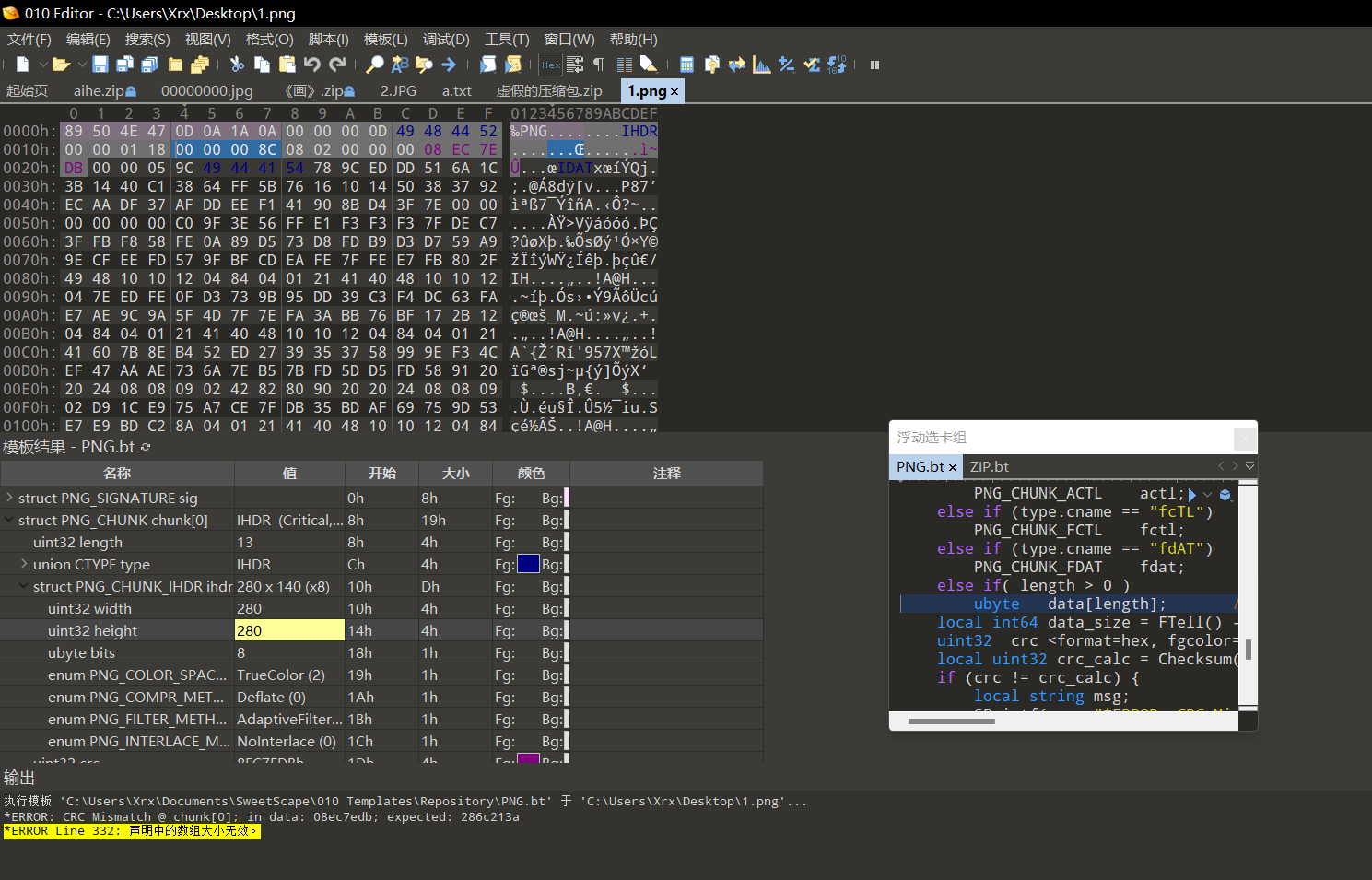Click the Compare files arrows icon

pos(736,65)
